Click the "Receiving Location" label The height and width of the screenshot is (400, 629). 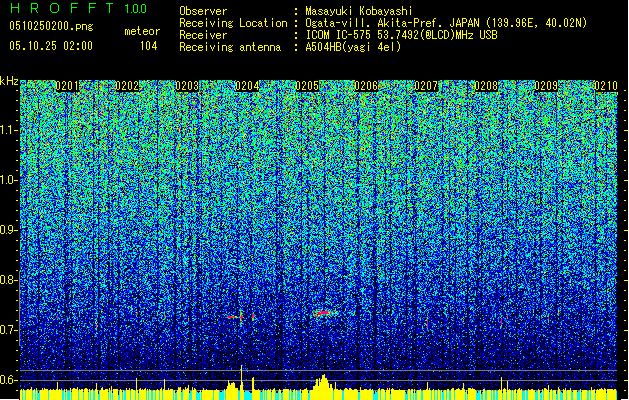click(233, 23)
